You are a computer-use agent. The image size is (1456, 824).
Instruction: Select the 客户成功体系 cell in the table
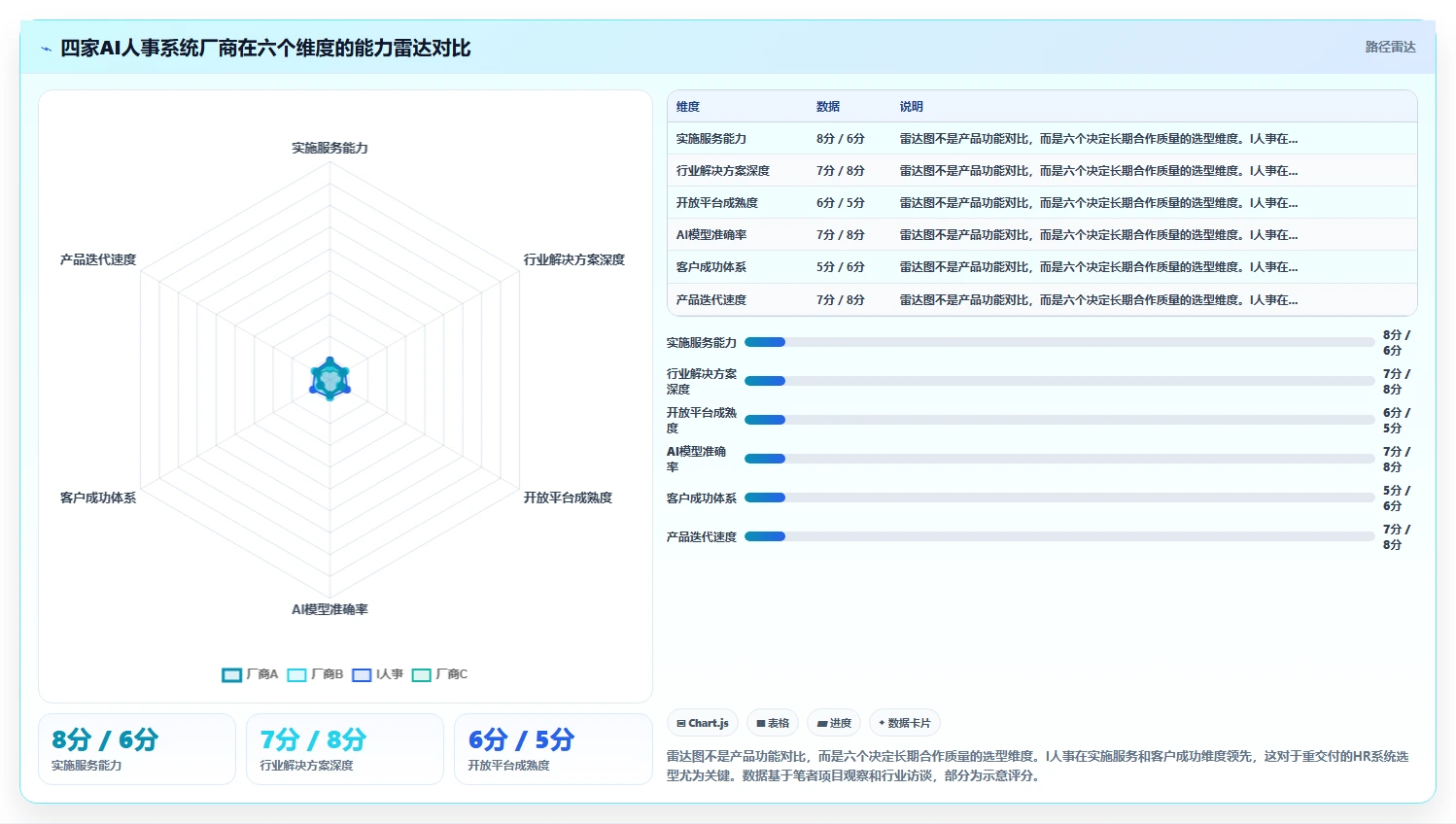point(711,267)
